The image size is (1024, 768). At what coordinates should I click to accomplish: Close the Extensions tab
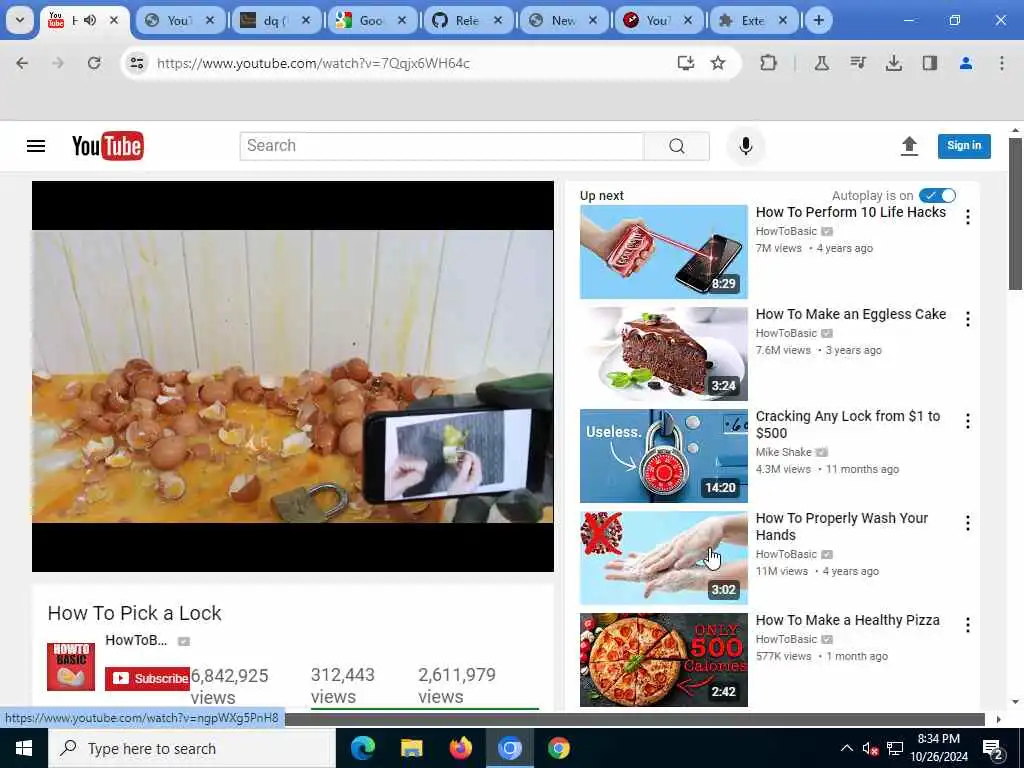pos(783,20)
